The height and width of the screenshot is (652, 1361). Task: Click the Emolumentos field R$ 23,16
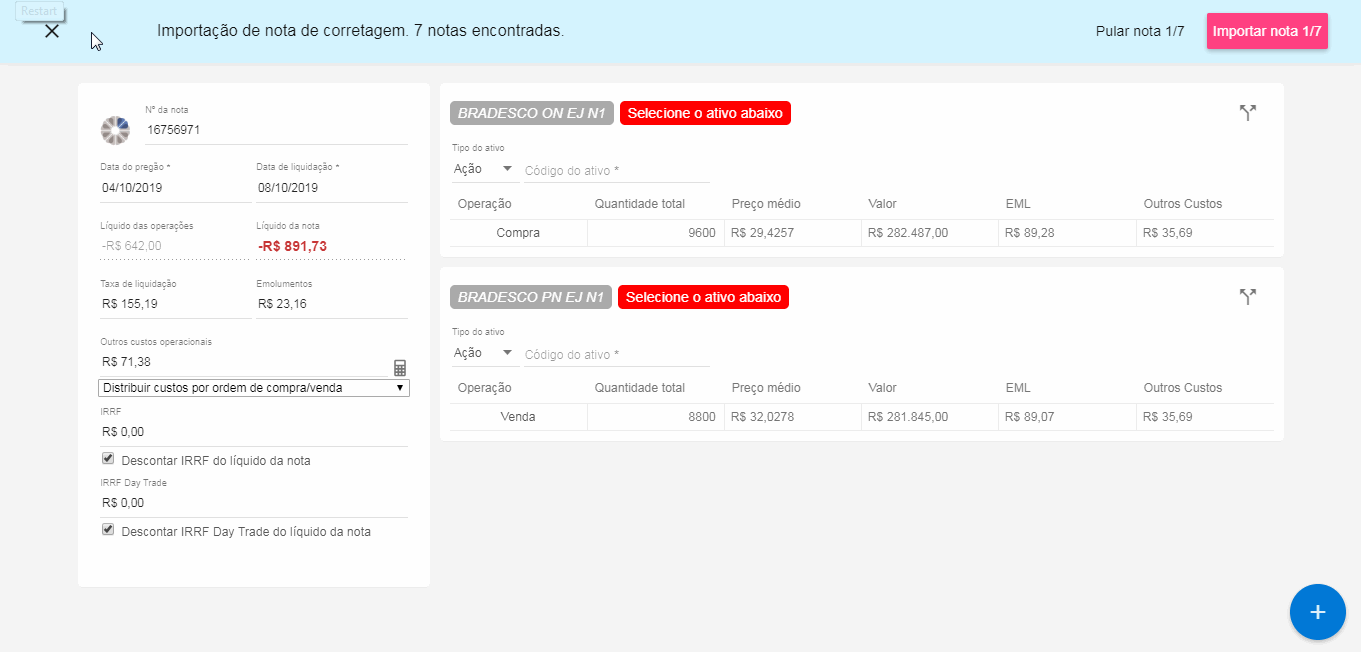coord(332,304)
